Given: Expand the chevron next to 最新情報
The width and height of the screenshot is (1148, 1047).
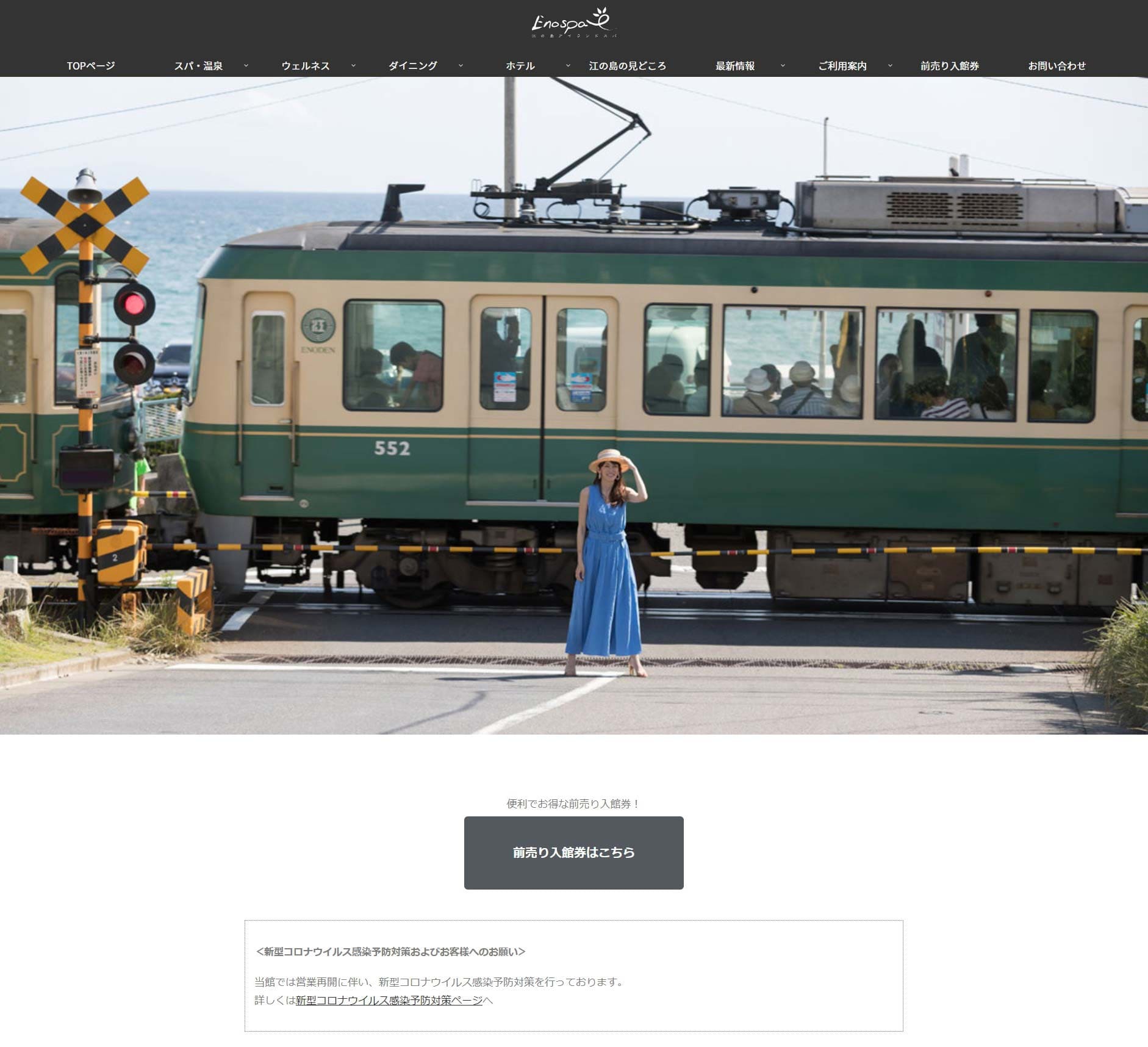Looking at the screenshot, I should (783, 66).
